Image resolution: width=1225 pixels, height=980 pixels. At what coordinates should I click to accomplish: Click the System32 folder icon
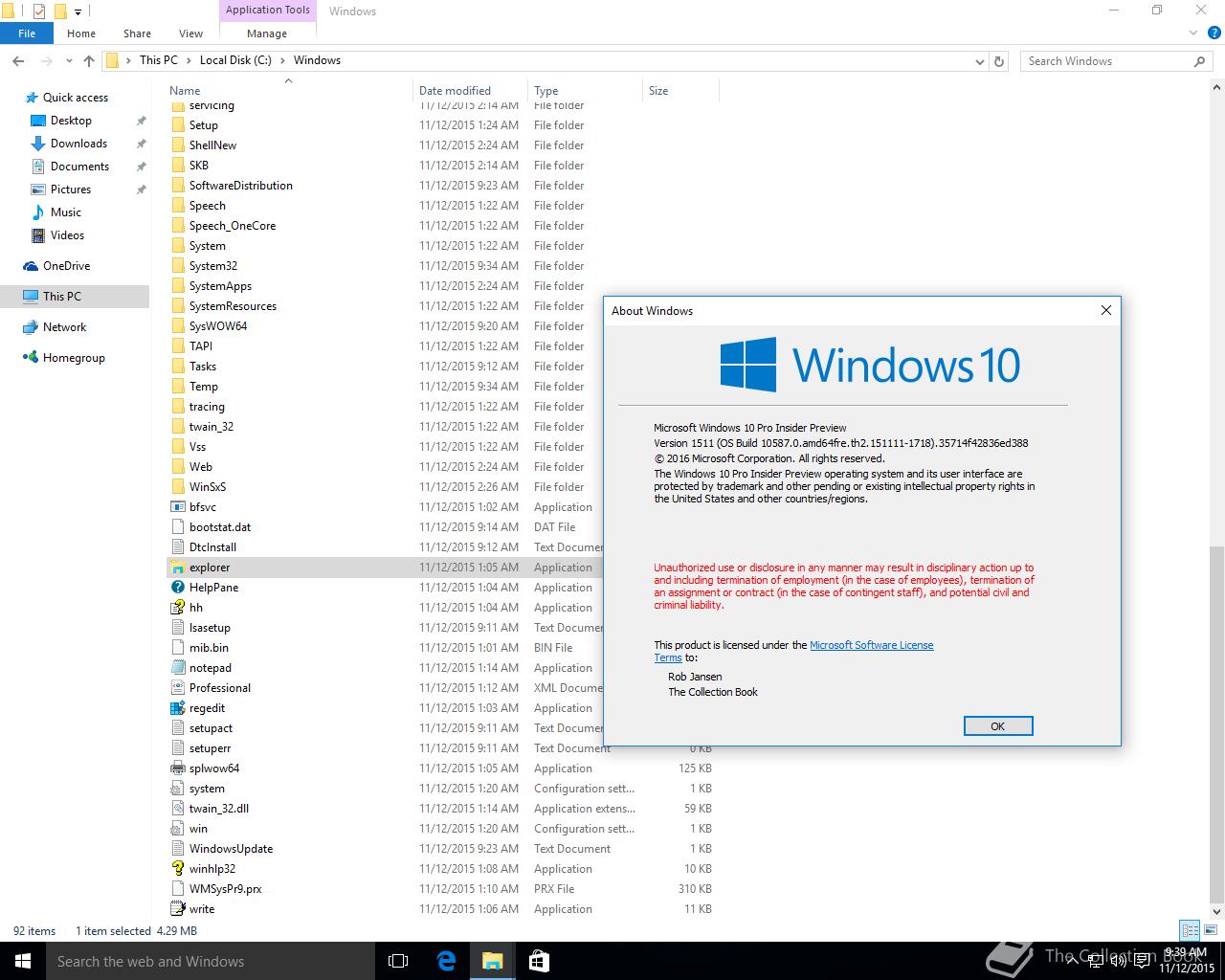[177, 266]
